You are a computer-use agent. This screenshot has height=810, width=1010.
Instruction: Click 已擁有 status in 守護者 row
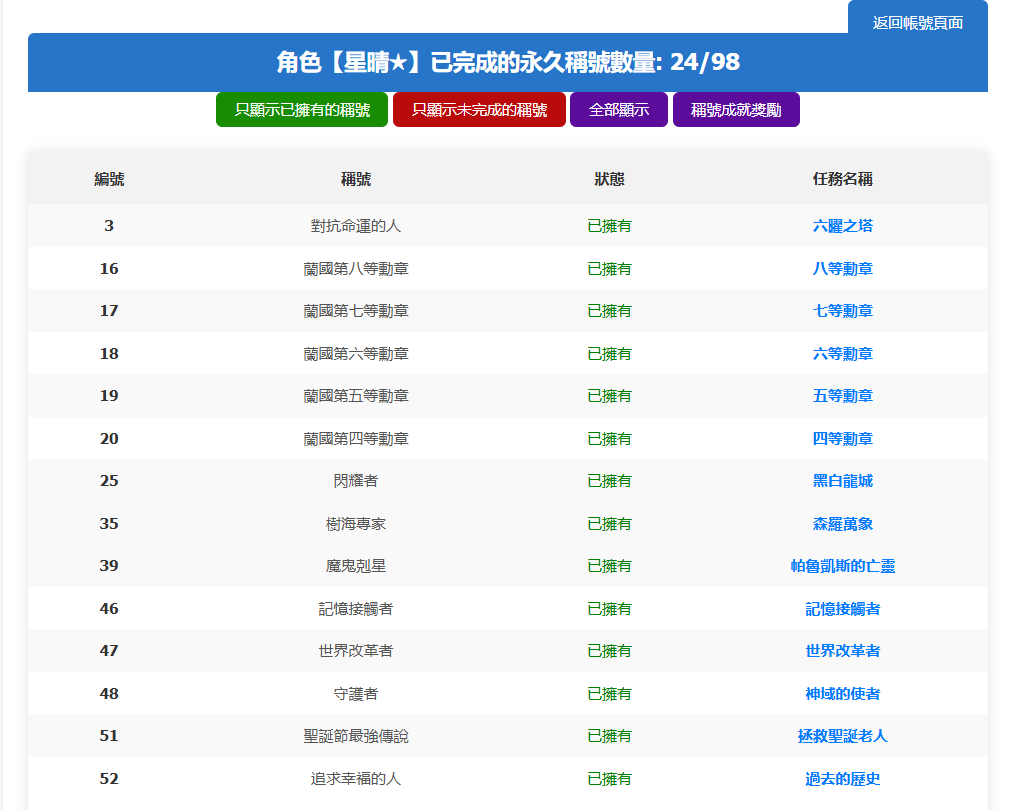pos(609,693)
